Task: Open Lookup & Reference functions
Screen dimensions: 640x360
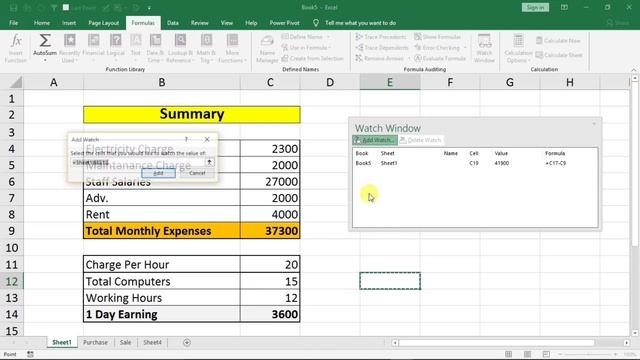Action: 180,49
